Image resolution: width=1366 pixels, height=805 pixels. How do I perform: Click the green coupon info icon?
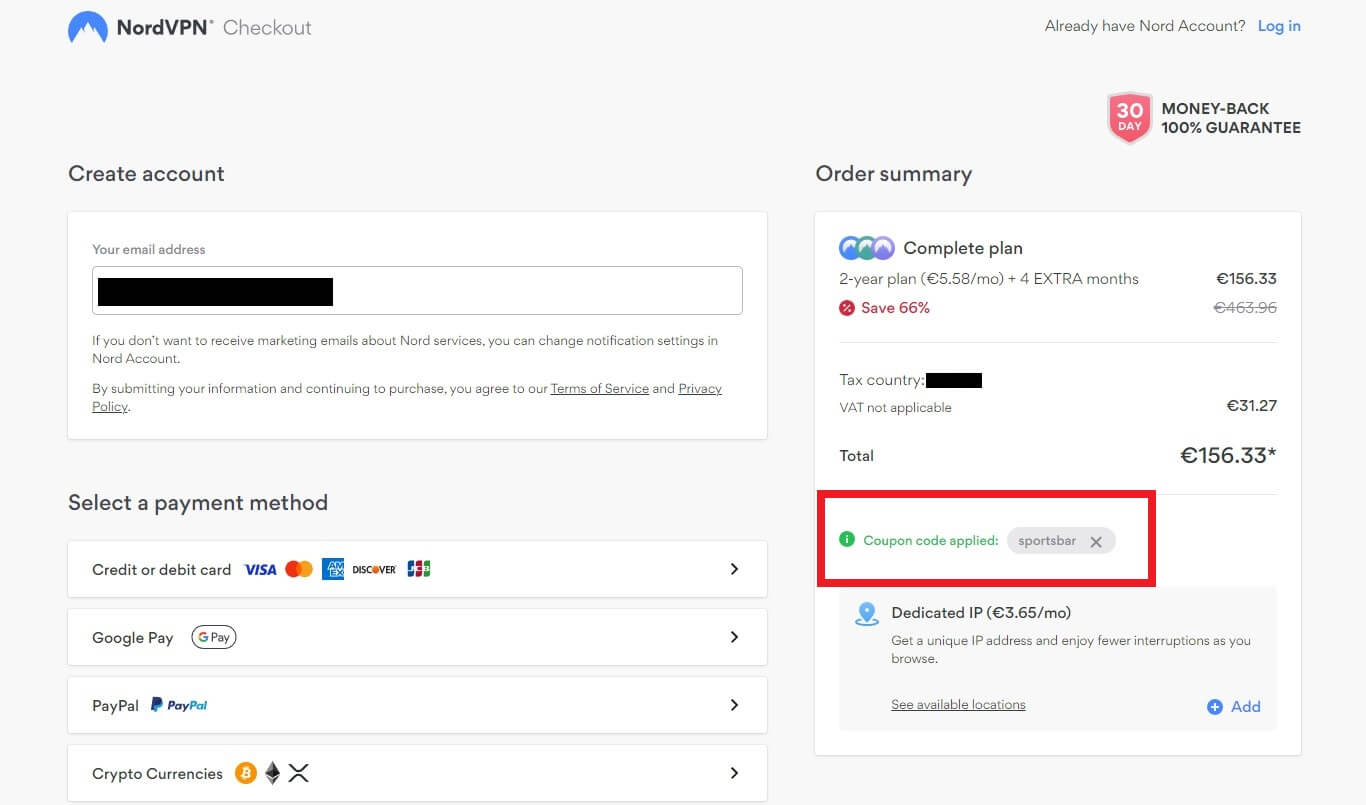click(847, 540)
